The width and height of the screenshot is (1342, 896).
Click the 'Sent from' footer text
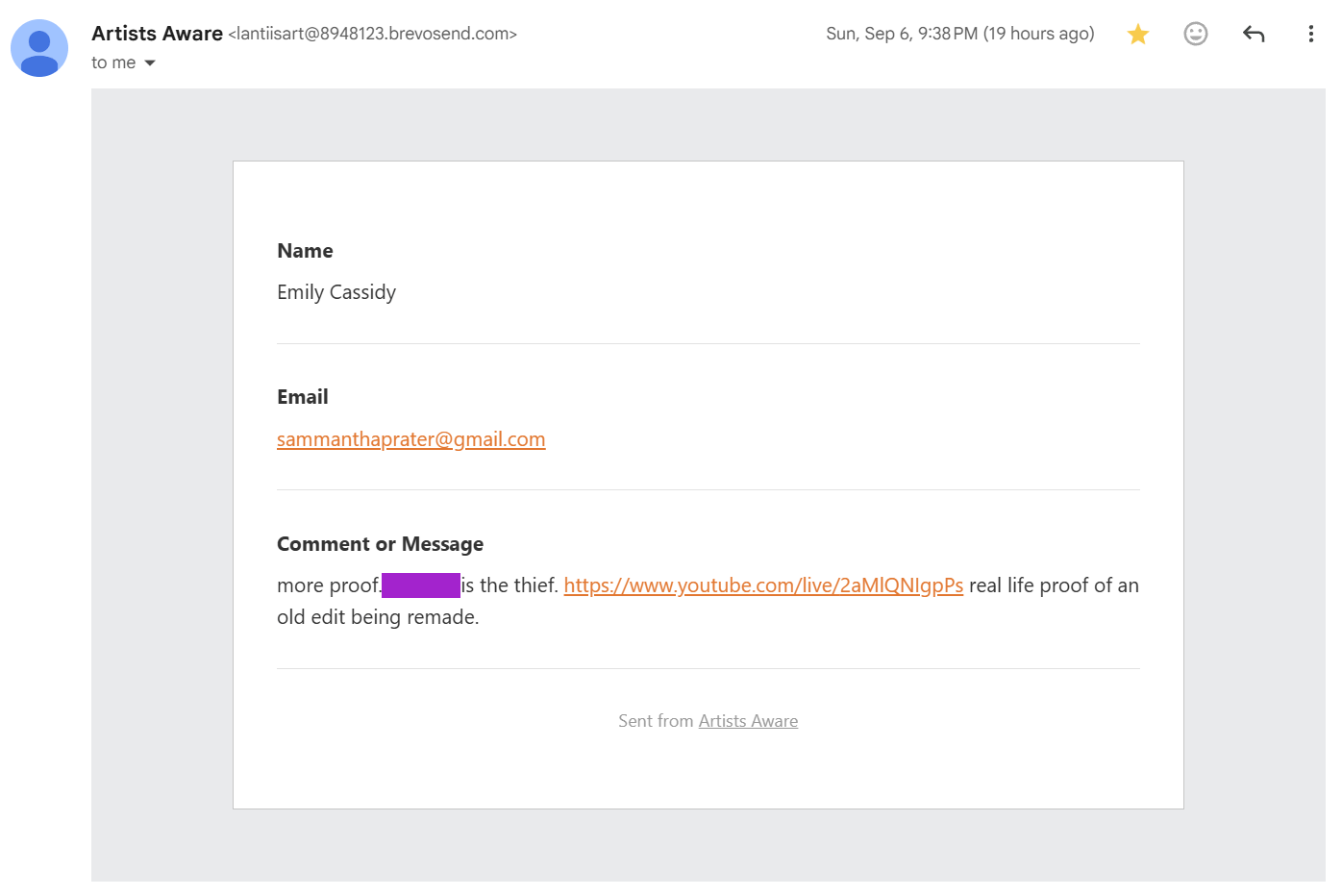click(x=656, y=721)
